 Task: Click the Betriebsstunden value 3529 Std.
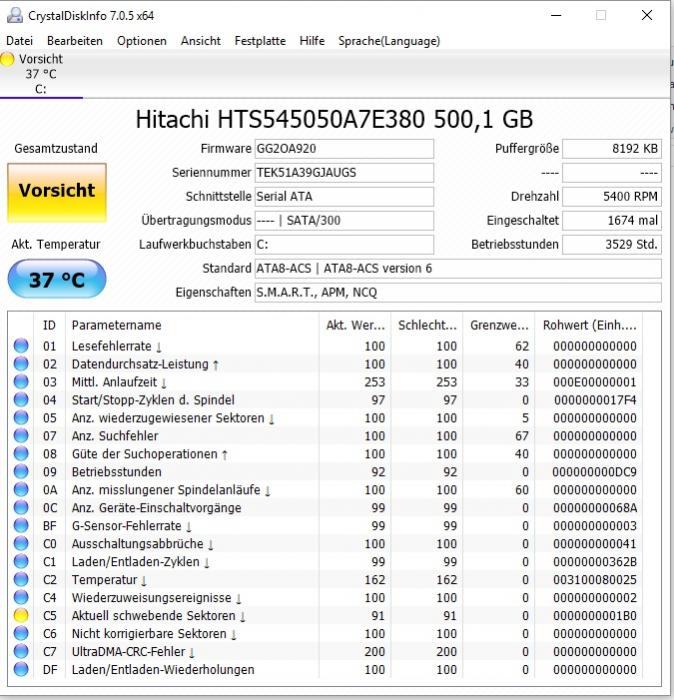(x=612, y=245)
